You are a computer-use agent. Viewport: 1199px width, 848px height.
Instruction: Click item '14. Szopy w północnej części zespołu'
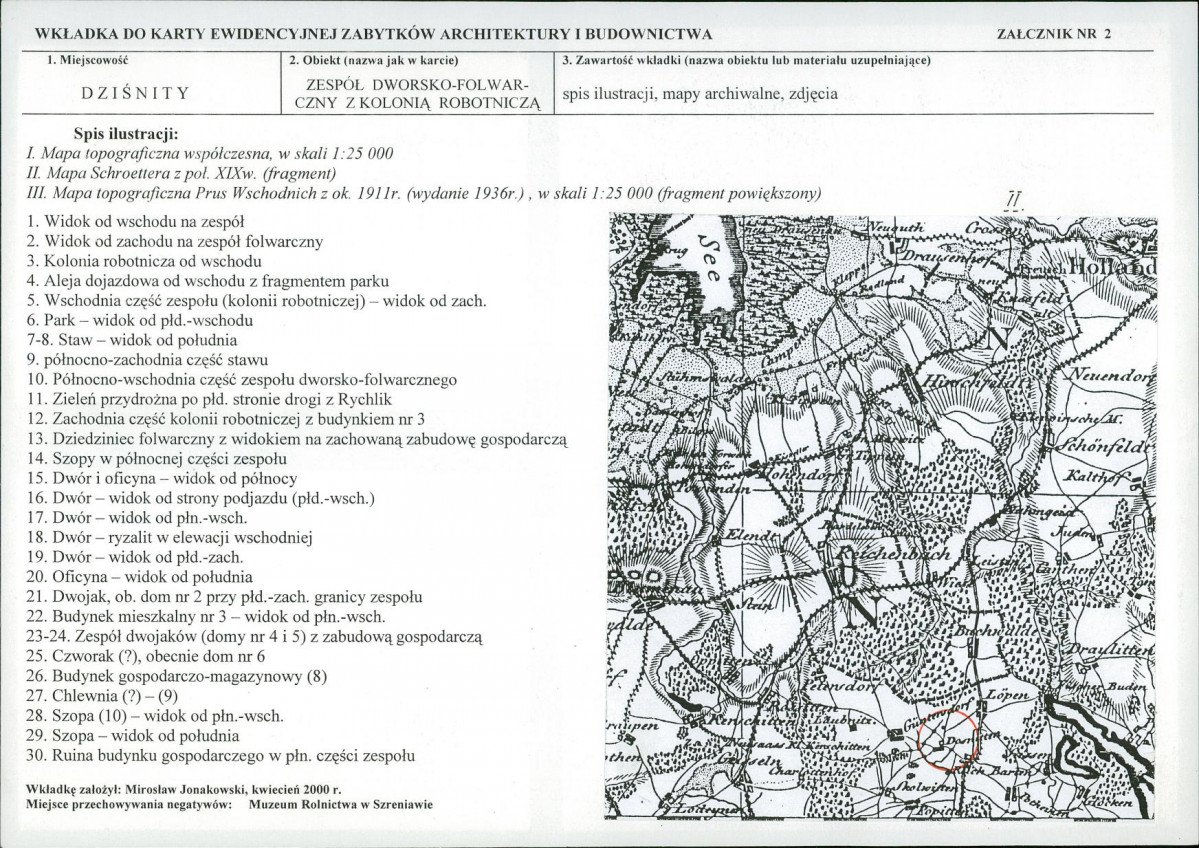tap(157, 459)
